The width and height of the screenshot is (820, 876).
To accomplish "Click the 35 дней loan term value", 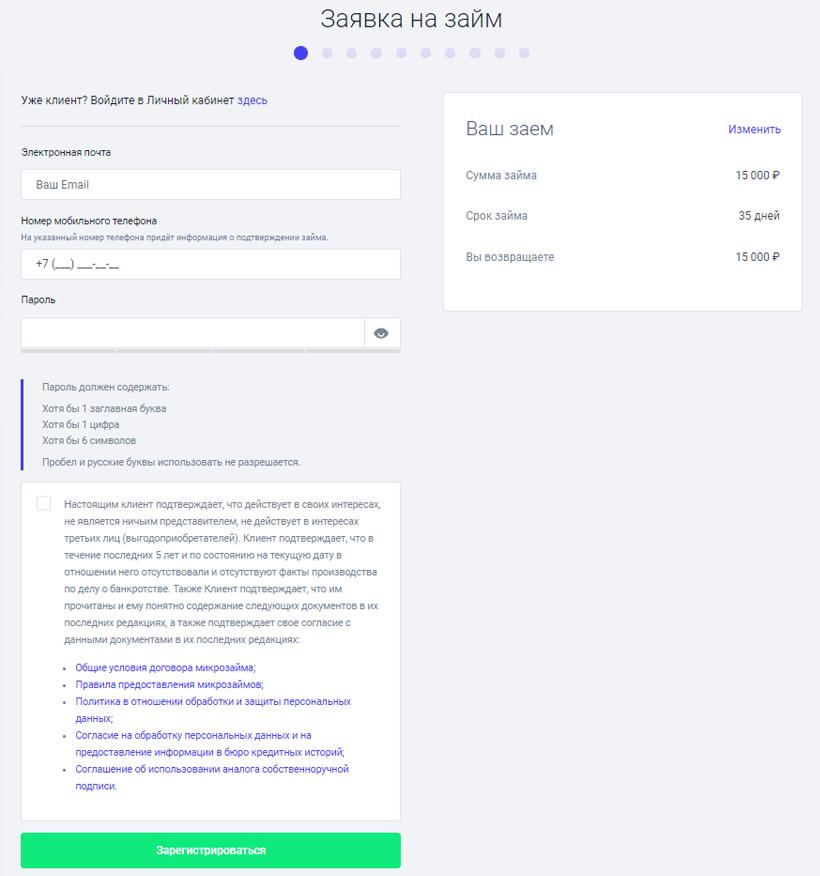I will pos(759,216).
